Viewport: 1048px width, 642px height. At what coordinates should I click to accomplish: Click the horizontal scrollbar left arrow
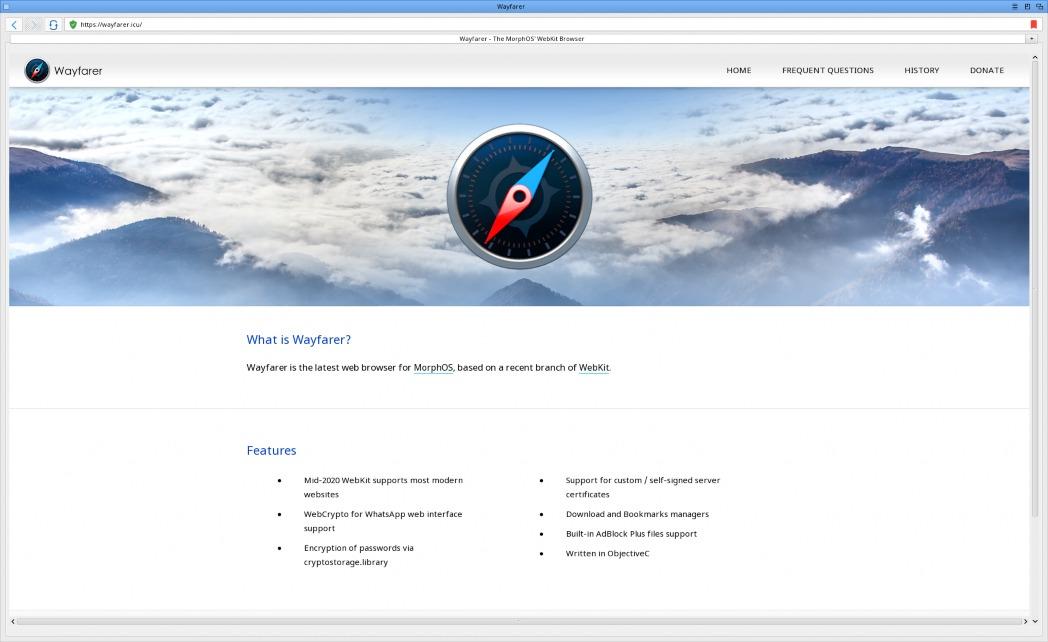tap(13, 621)
